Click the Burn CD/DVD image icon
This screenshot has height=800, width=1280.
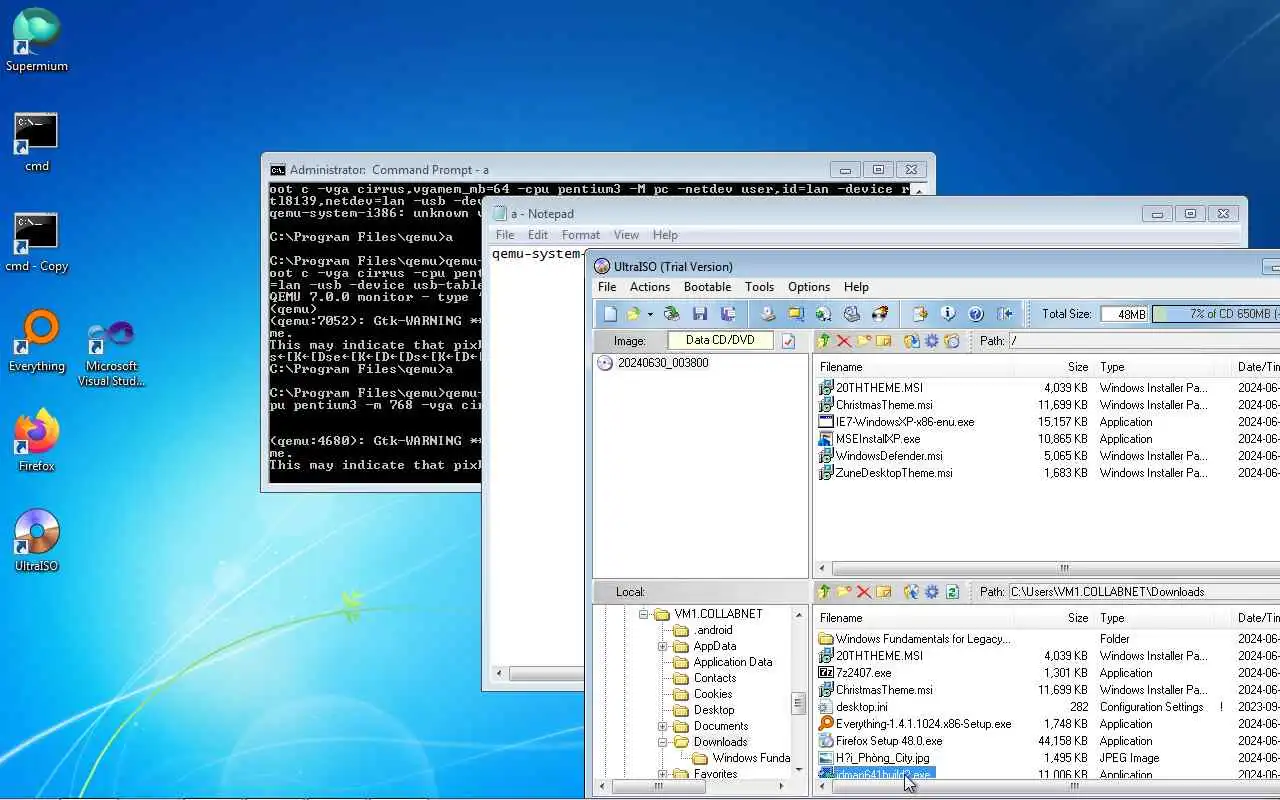[880, 314]
